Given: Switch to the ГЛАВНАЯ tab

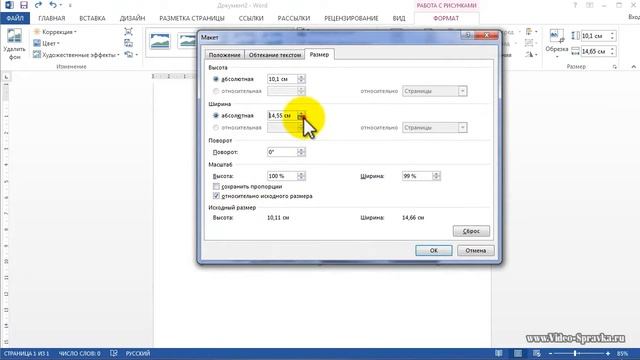Looking at the screenshot, I should click(52, 18).
